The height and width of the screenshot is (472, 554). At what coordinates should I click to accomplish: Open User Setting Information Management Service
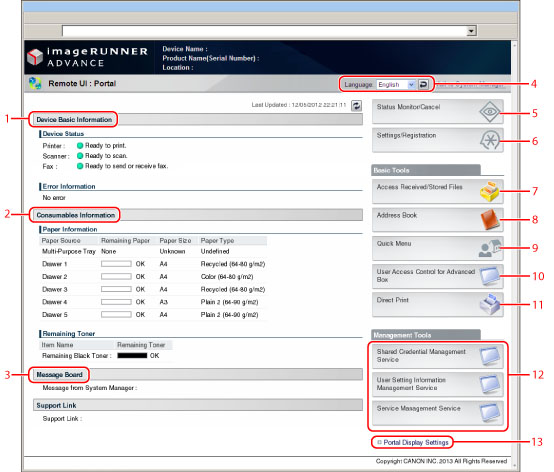[437, 384]
